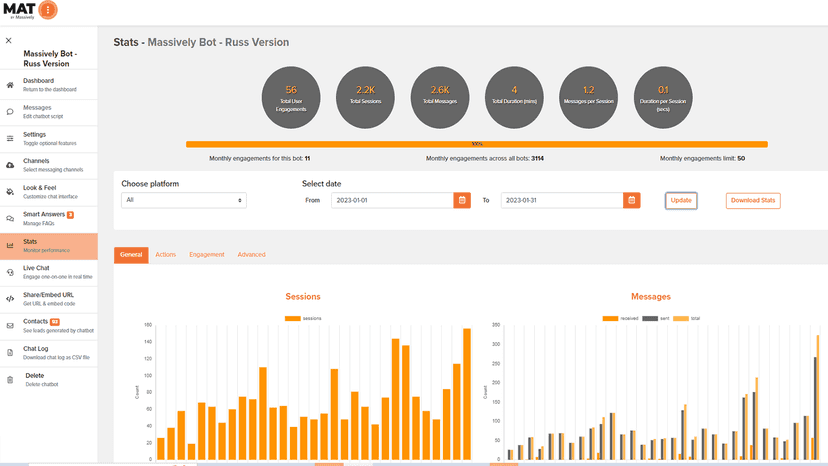The width and height of the screenshot is (828, 466).
Task: Open Chat Log CSV download page
Action: tap(49, 352)
